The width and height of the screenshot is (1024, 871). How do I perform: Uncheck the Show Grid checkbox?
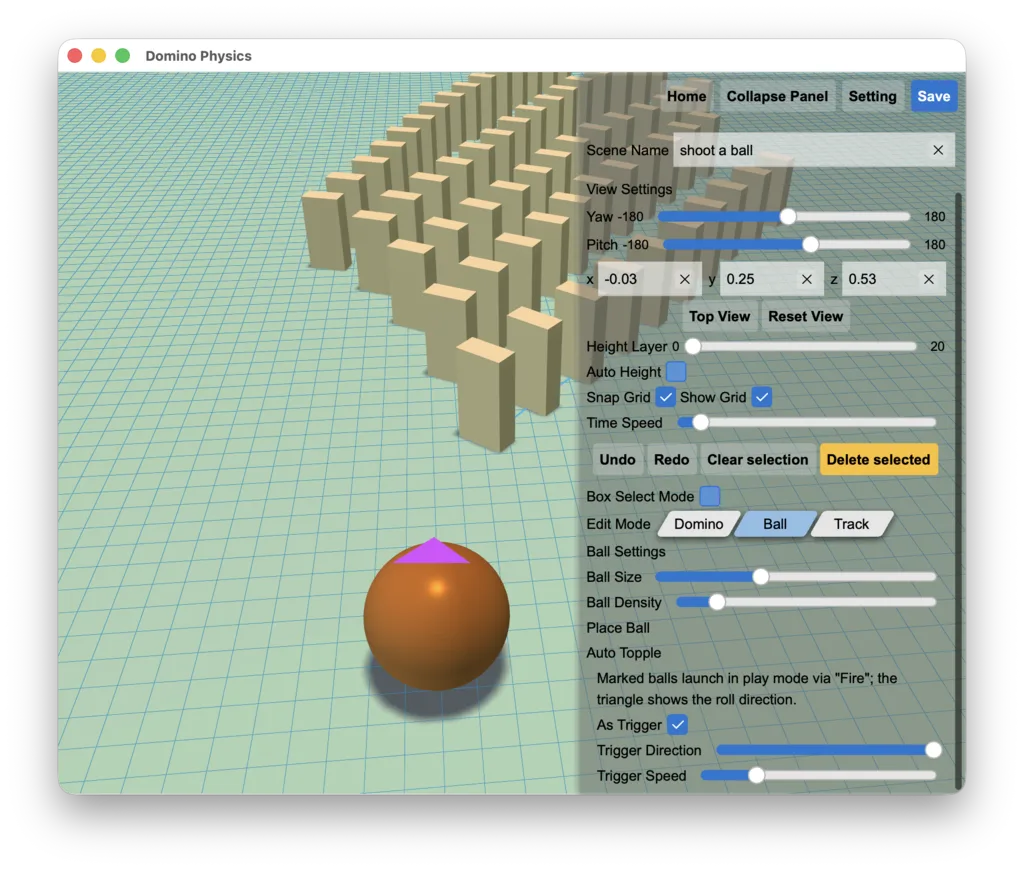(x=761, y=397)
